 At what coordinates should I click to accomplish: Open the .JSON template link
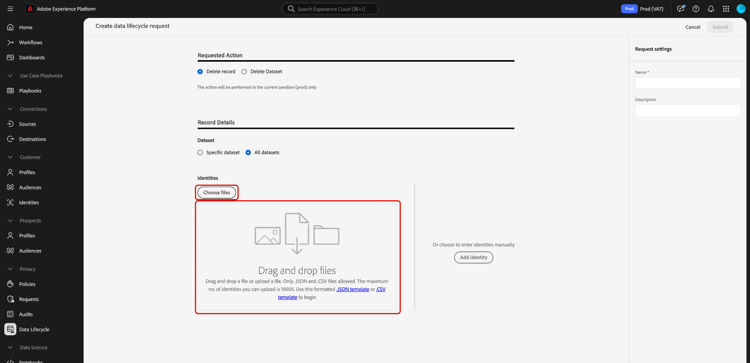(353, 289)
